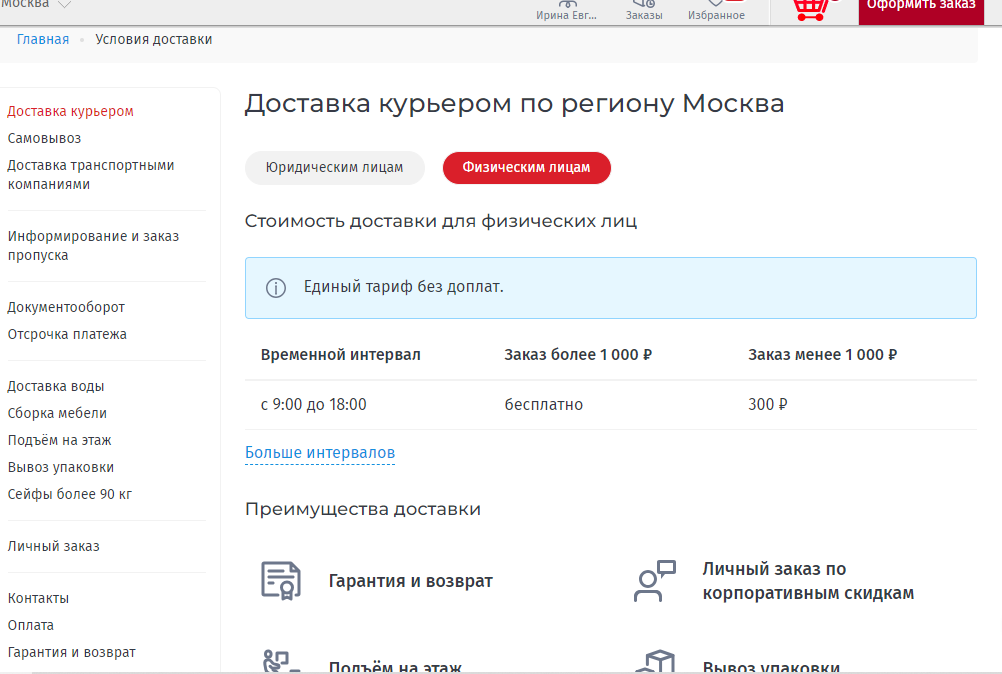Click the Вывоз упаковки box icon
The image size is (1002, 674).
[x=654, y=662]
